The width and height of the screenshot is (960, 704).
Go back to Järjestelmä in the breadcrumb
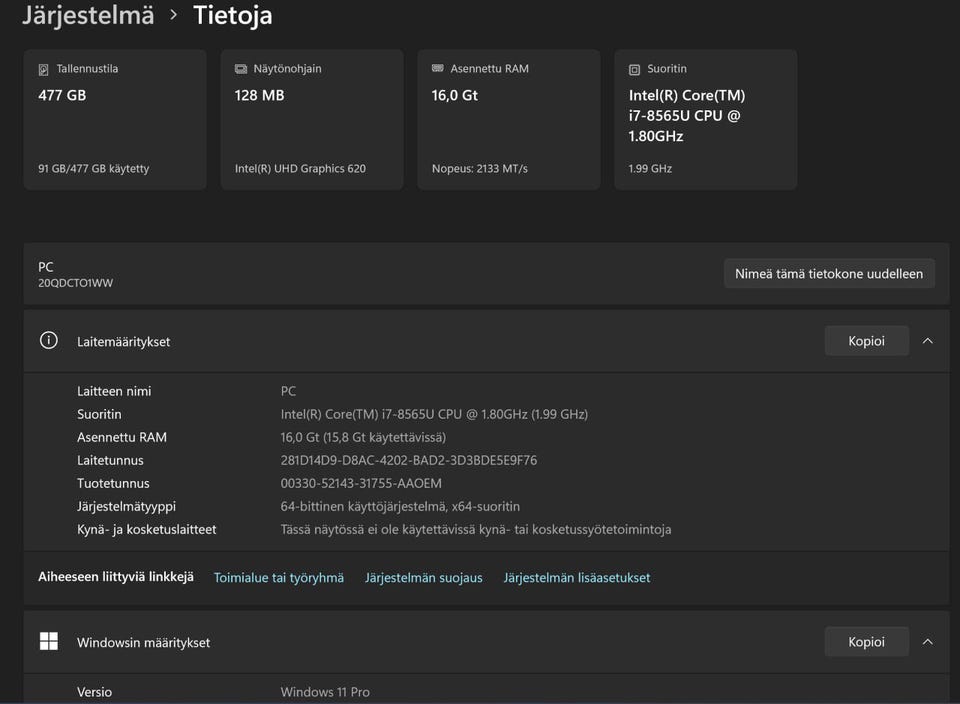tap(88, 15)
